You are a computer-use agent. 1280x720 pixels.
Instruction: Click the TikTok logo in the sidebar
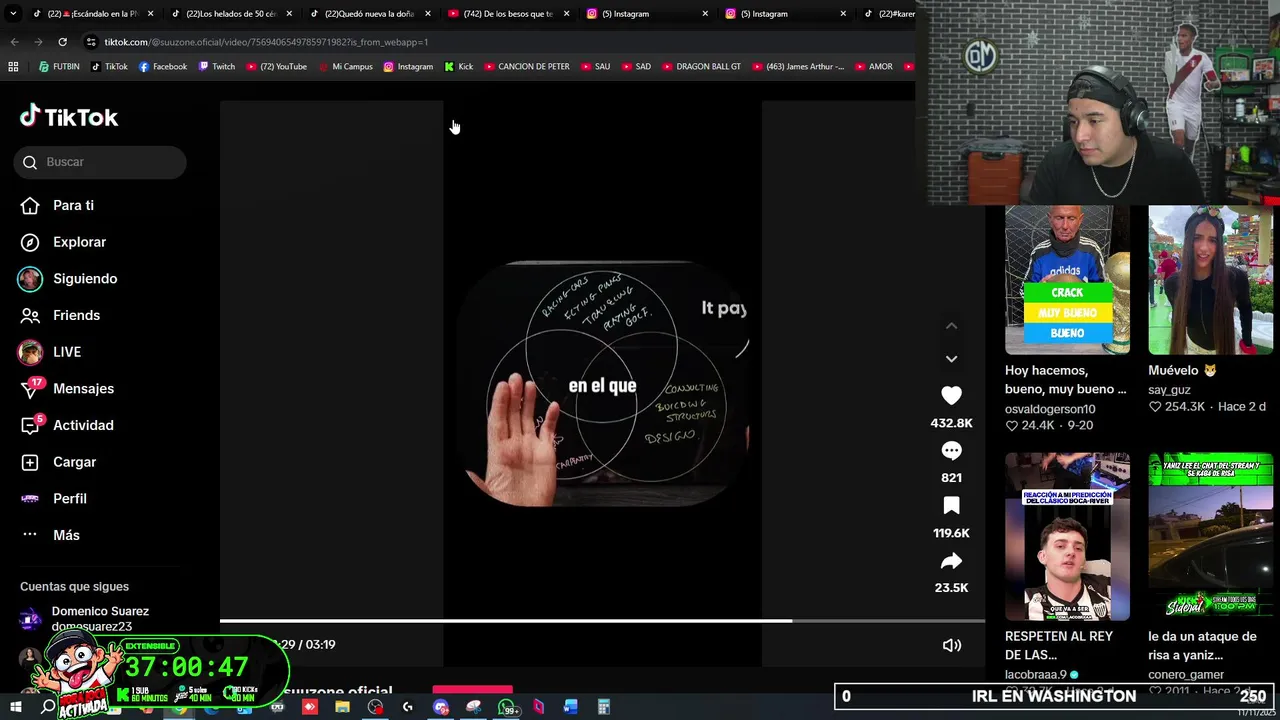[69, 117]
